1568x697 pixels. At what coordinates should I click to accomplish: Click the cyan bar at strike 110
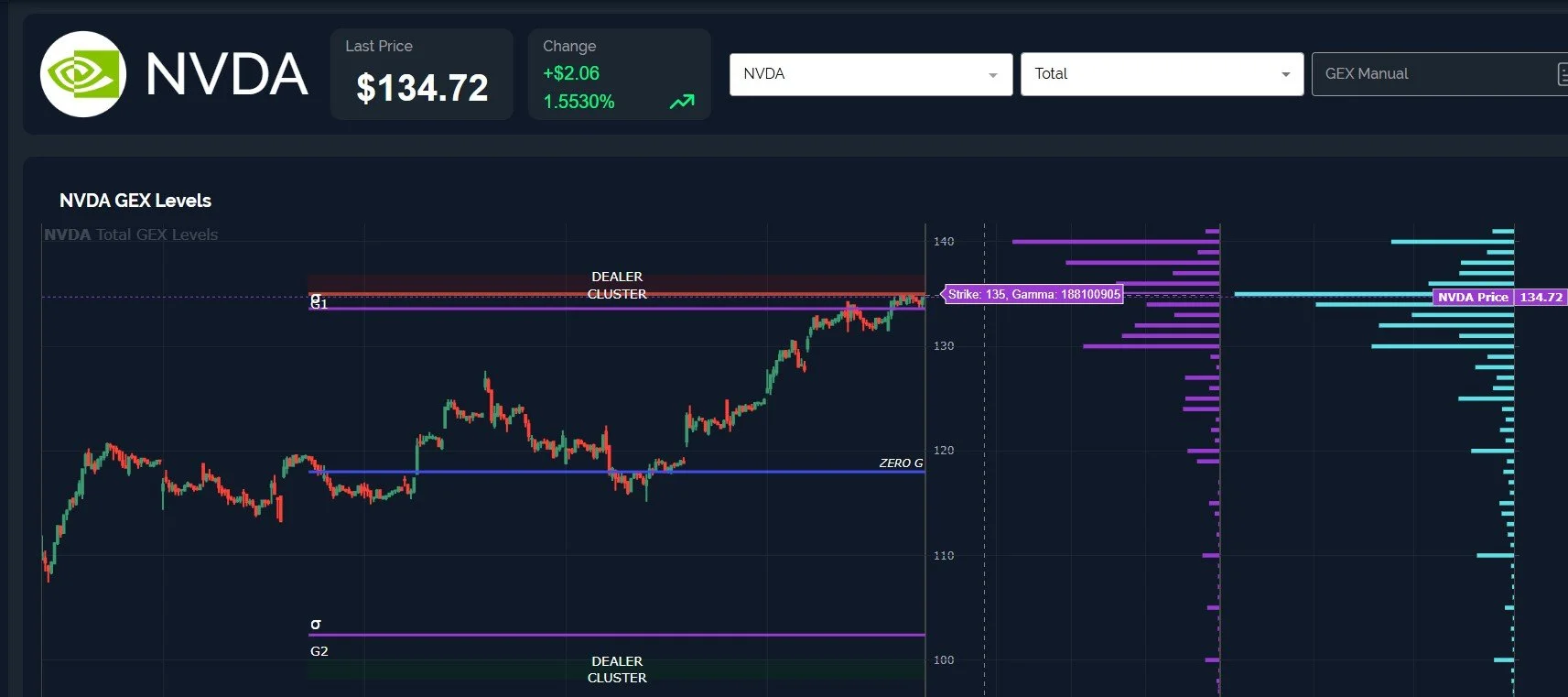coord(1495,555)
